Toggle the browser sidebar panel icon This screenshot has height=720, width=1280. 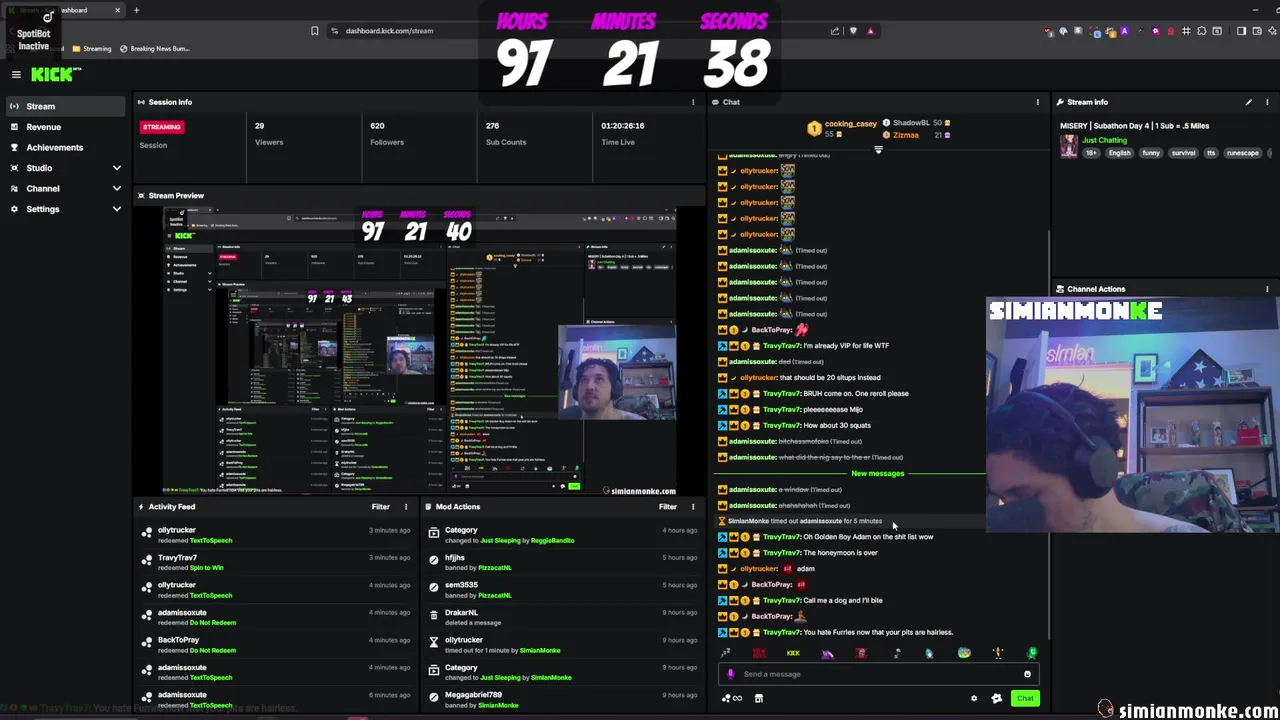pos(1241,31)
